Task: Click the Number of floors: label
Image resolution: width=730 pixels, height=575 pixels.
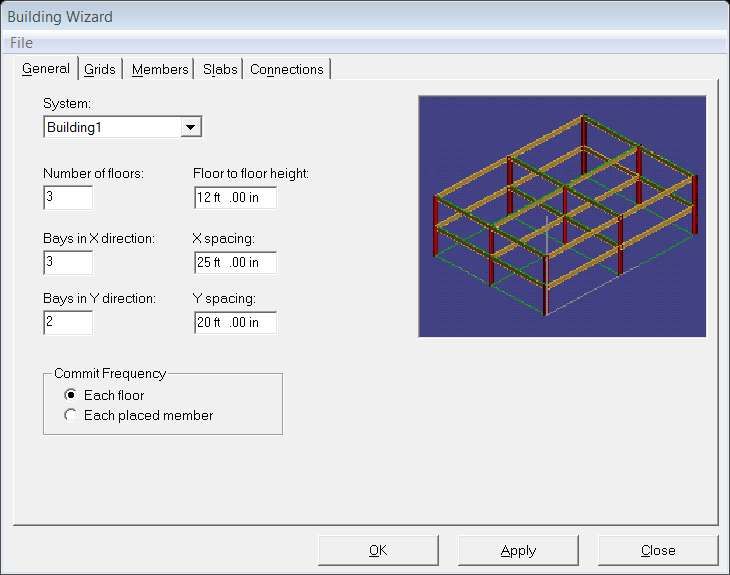Action: click(x=94, y=174)
